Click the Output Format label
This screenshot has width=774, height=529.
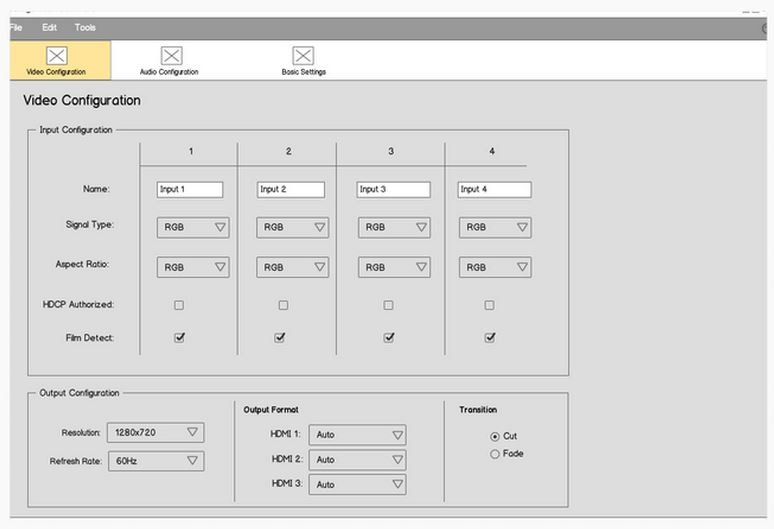tap(271, 410)
